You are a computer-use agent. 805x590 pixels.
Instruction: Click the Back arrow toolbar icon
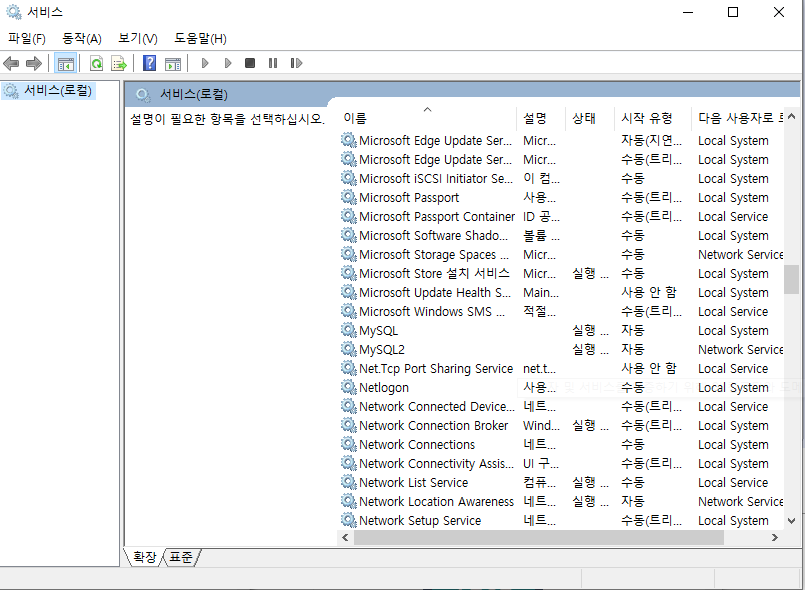[x=11, y=63]
